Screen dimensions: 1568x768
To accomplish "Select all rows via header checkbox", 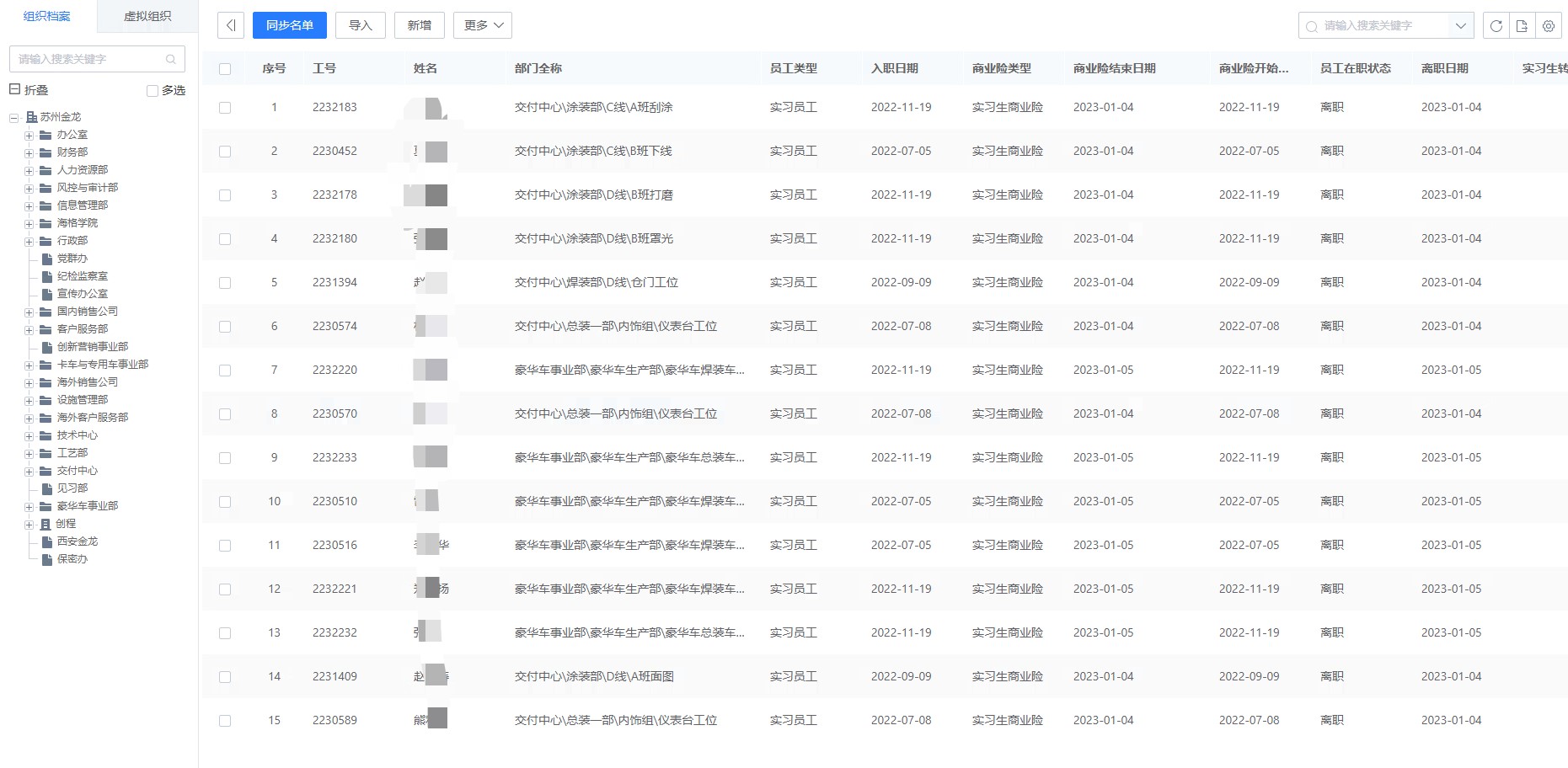I will tap(224, 68).
